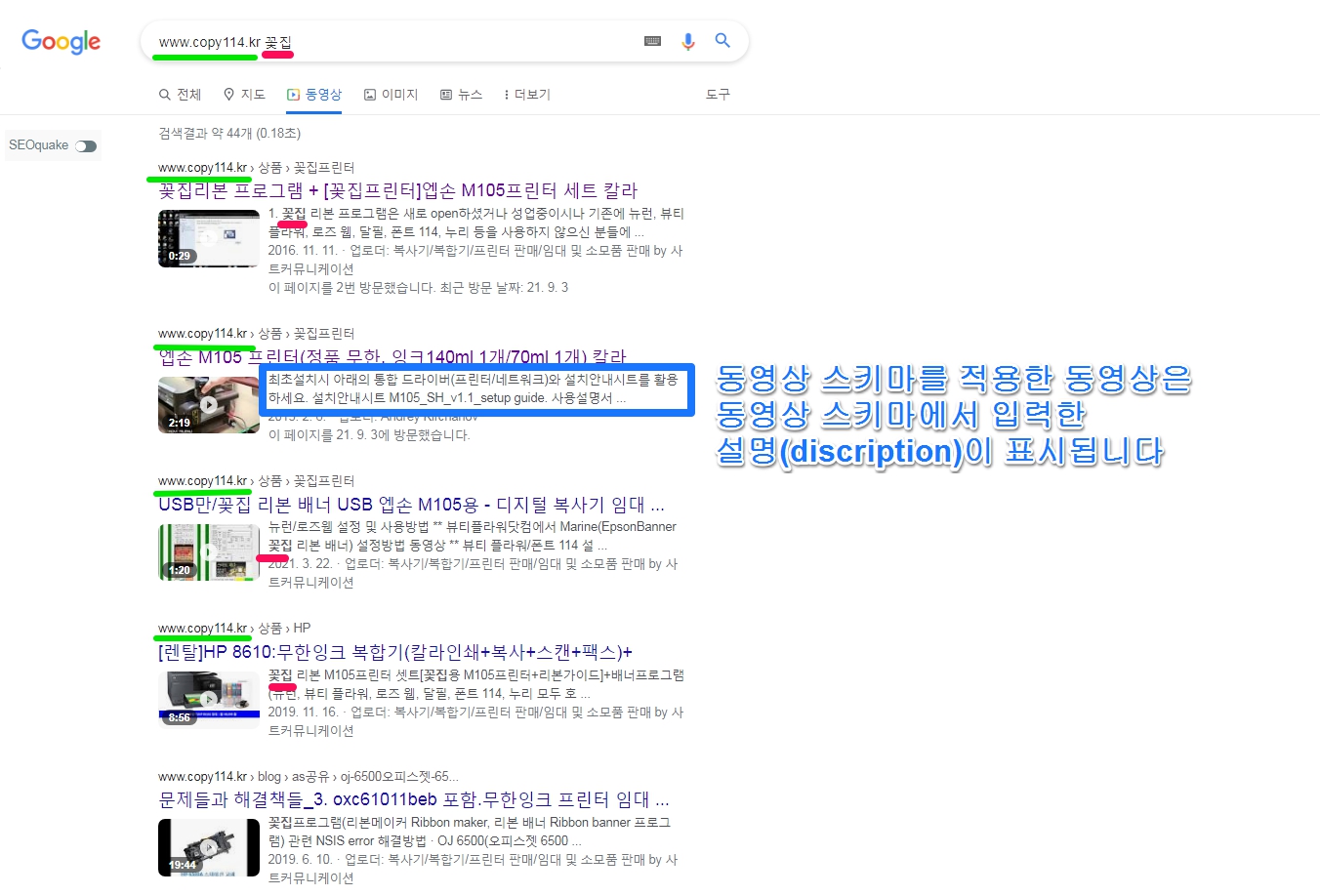Click the breadcrumb www.copy114.kr › 상품 › HP

tap(234, 629)
